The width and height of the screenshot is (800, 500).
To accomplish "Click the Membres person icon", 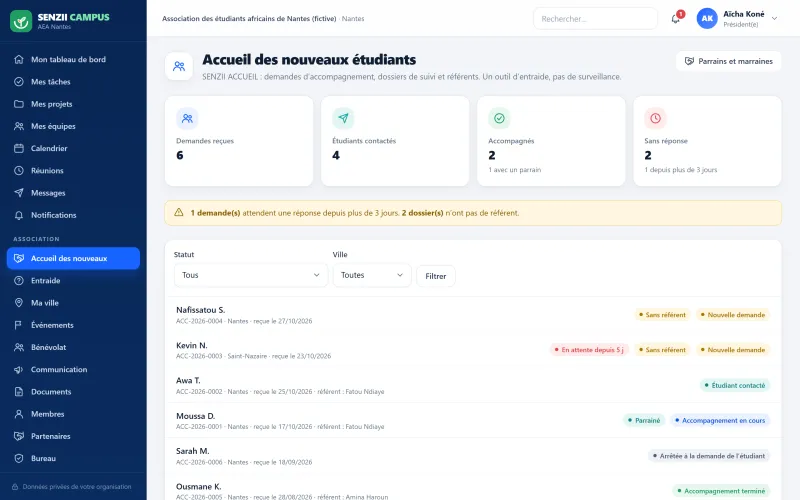I will (19, 414).
